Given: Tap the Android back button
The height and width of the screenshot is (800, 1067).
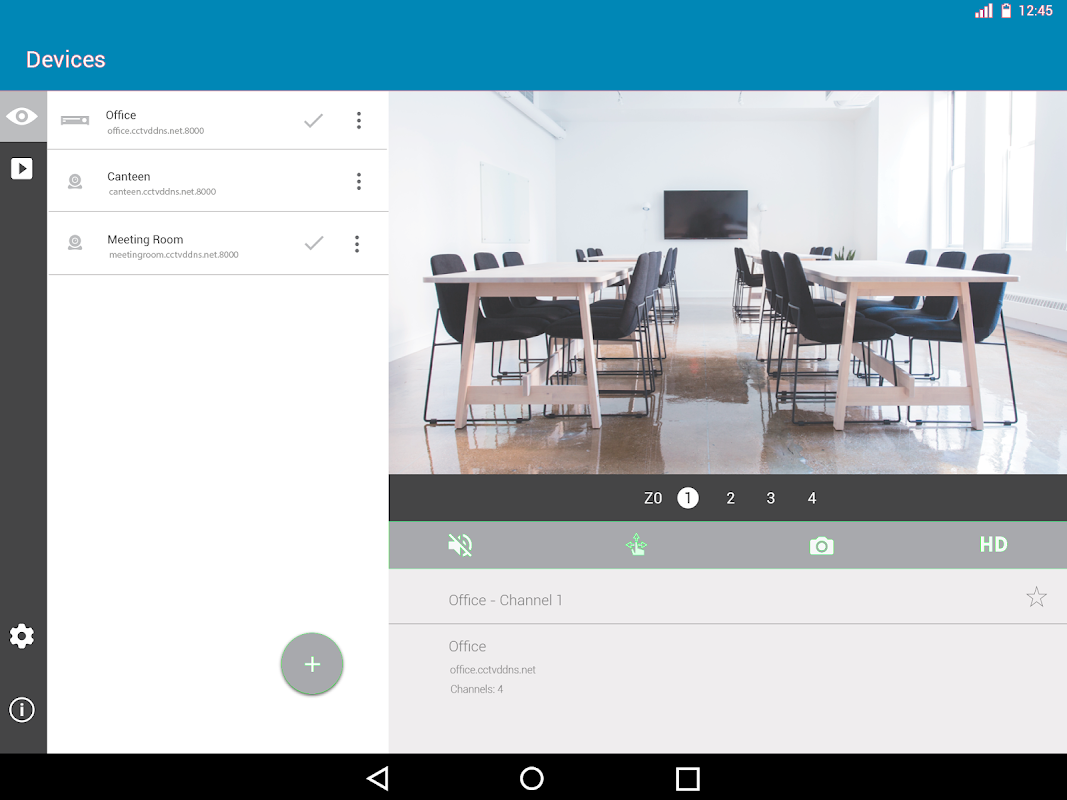Looking at the screenshot, I should (x=378, y=778).
